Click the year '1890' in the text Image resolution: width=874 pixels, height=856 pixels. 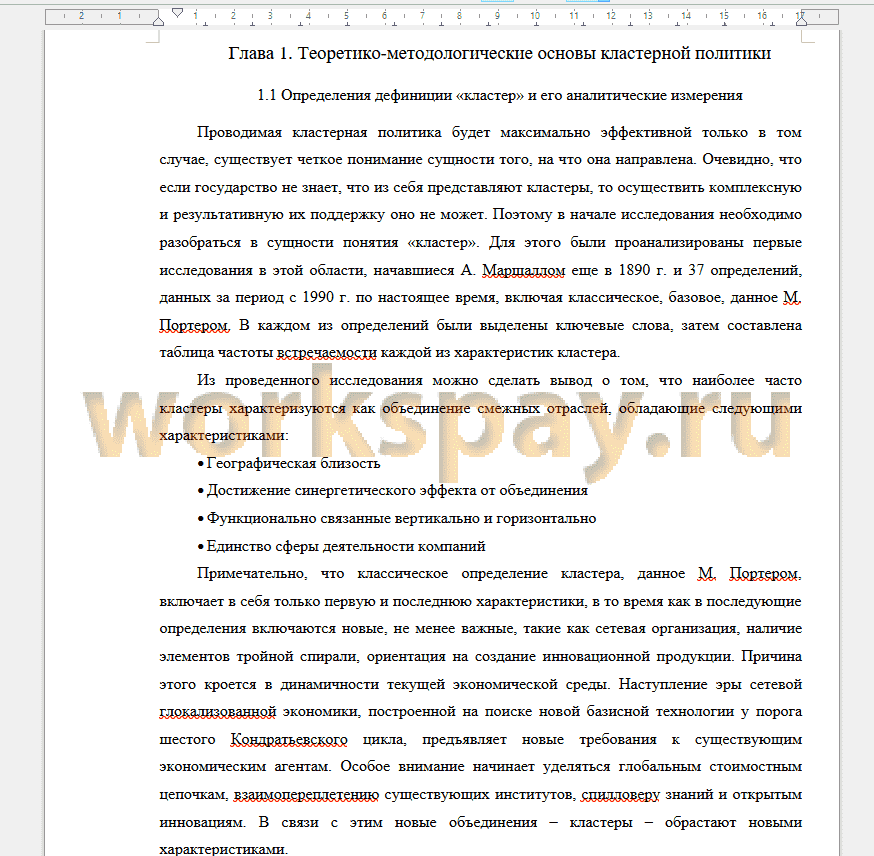(x=634, y=270)
